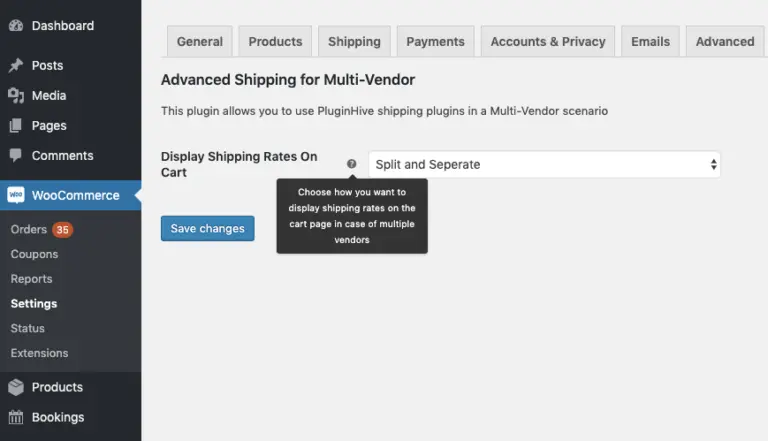The width and height of the screenshot is (768, 441).
Task: Click the Products box icon
Action: [15, 388]
